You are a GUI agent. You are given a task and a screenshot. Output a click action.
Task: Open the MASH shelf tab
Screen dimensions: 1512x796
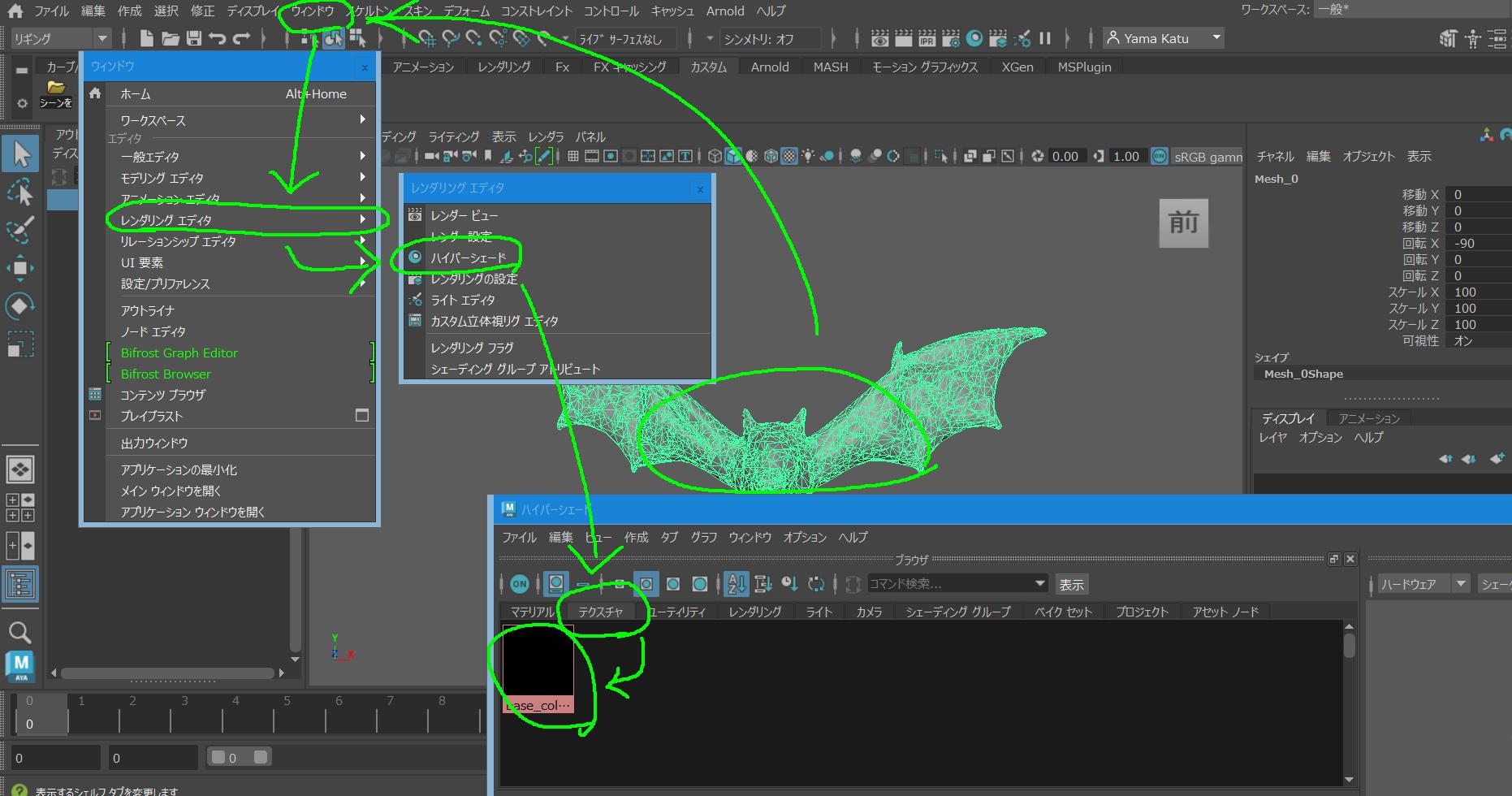831,67
